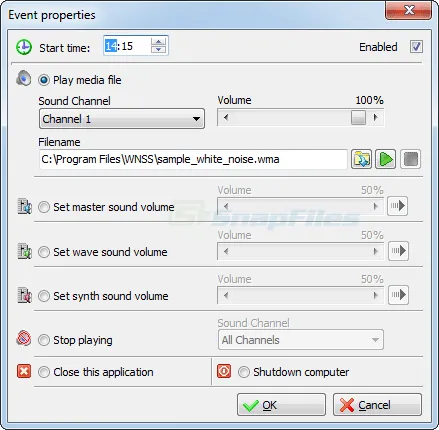The height and width of the screenshot is (430, 439).
Task: Click the Filename label
Action: [59, 142]
